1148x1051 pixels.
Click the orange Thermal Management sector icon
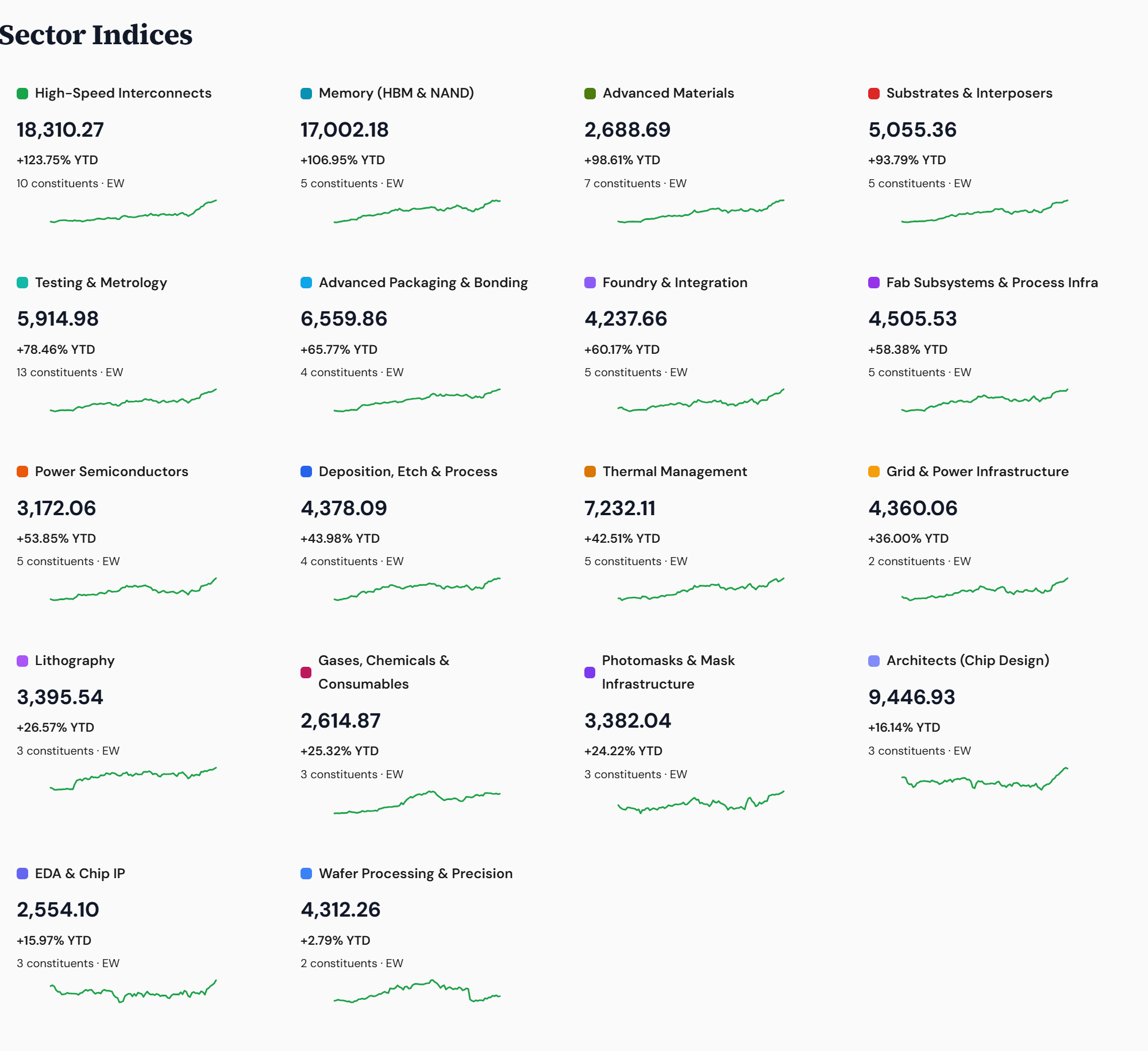(589, 471)
